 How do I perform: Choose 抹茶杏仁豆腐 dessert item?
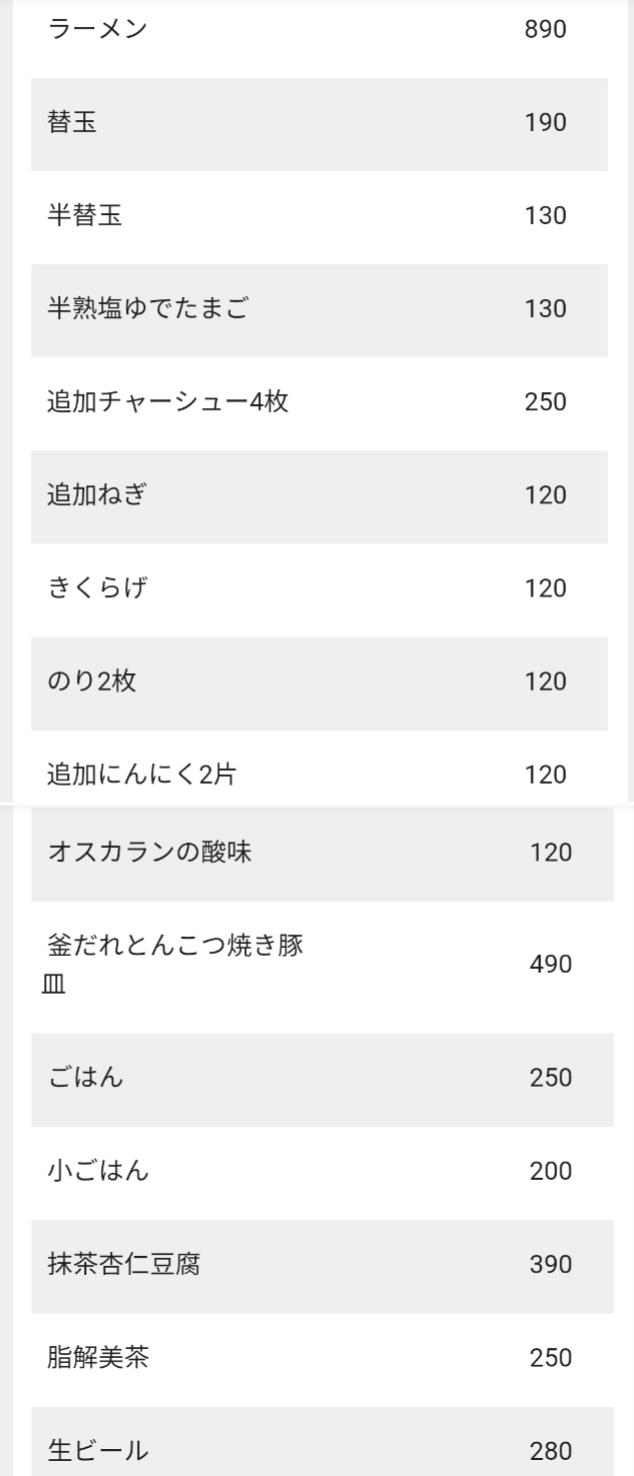tap(124, 1264)
